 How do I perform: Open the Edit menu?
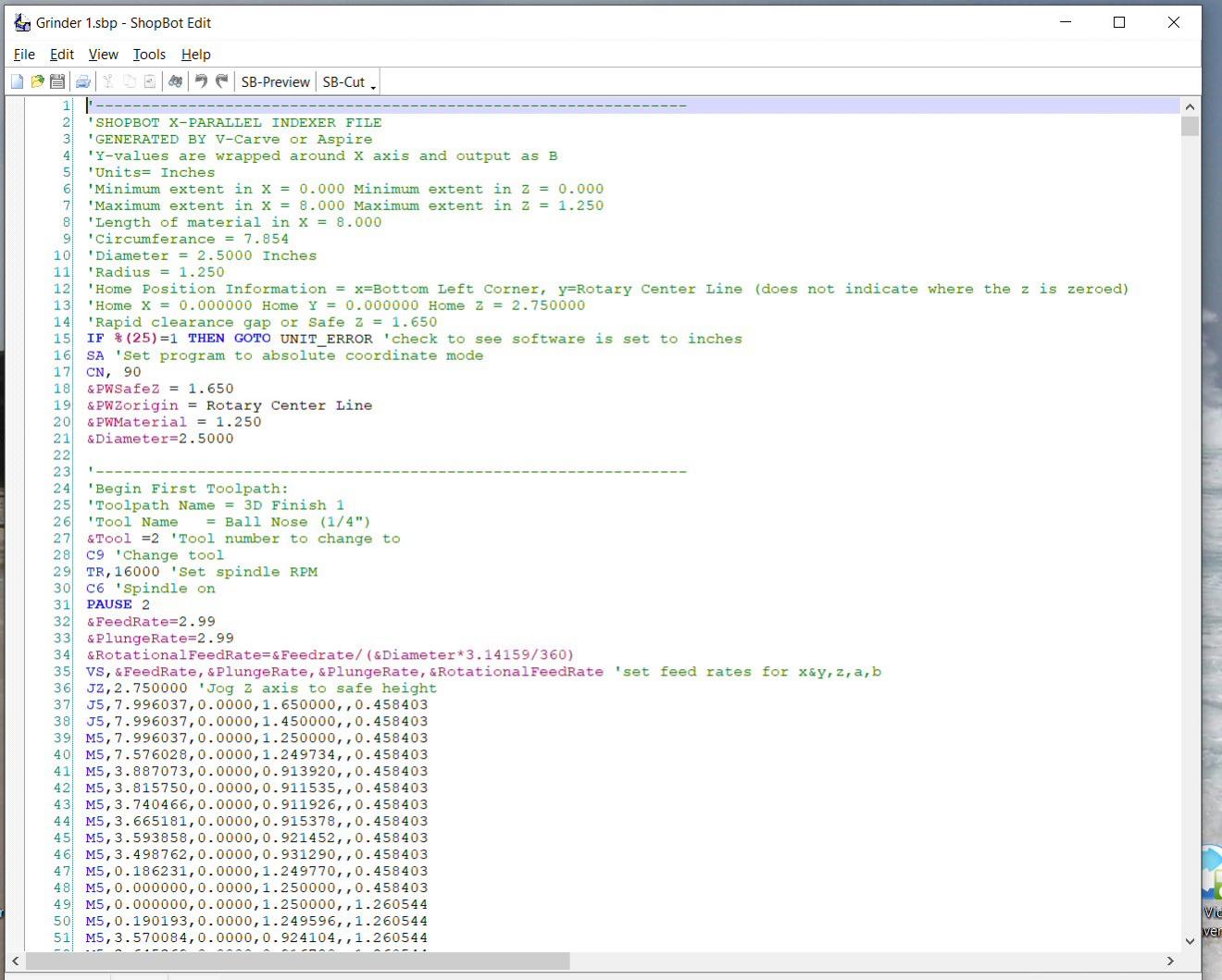point(62,55)
